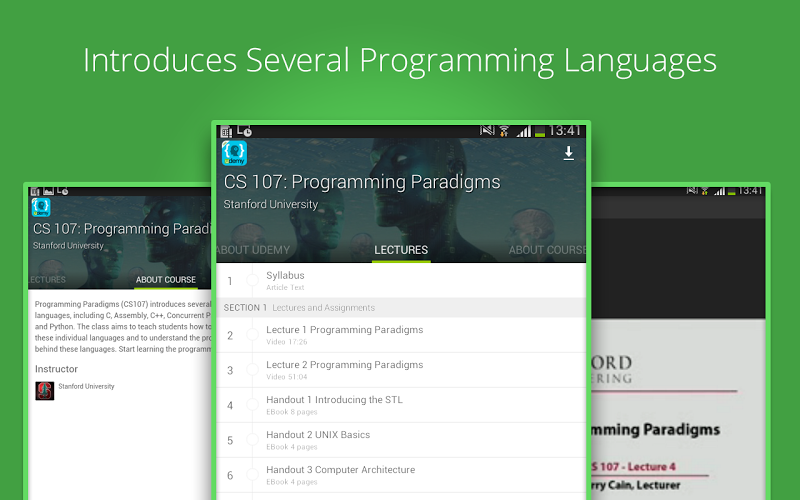
Task: Open the Syllabus article
Action: [x=401, y=281]
